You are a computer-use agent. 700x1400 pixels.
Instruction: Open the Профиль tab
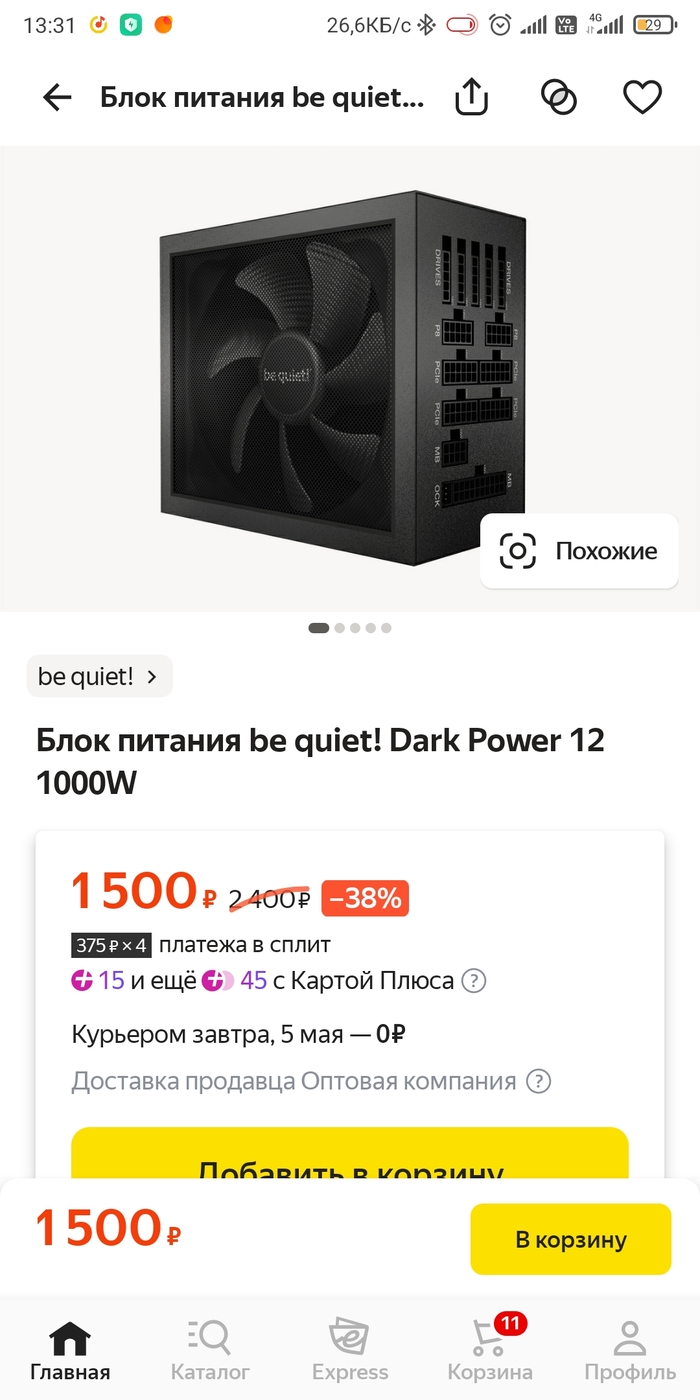tap(630, 1350)
